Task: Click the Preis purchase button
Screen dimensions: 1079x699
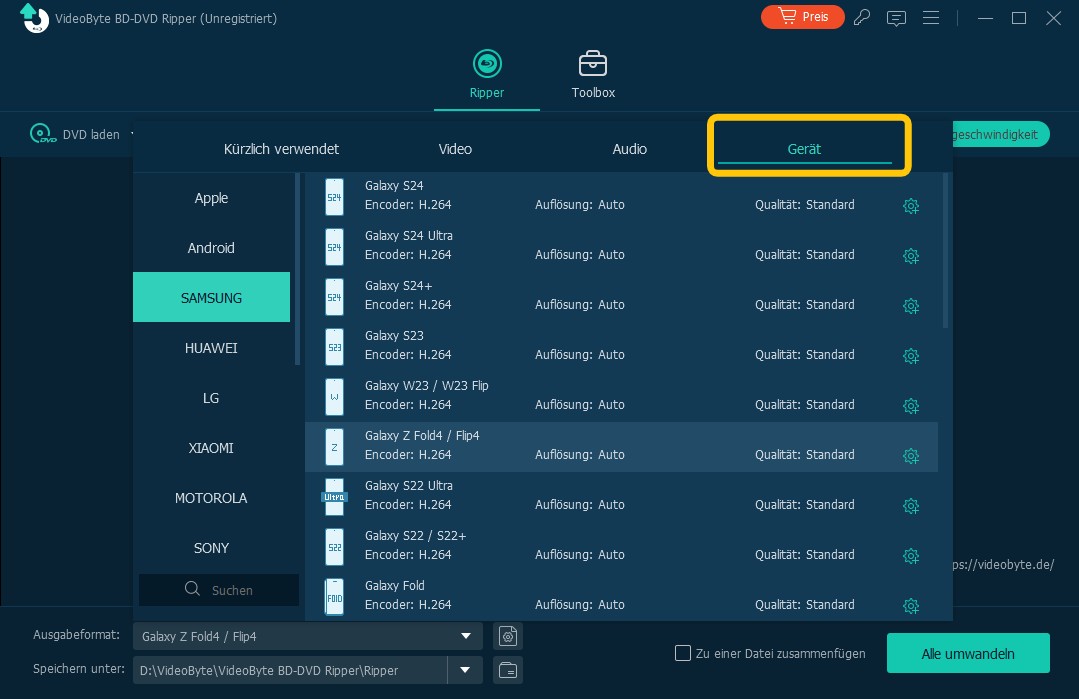Action: point(802,17)
